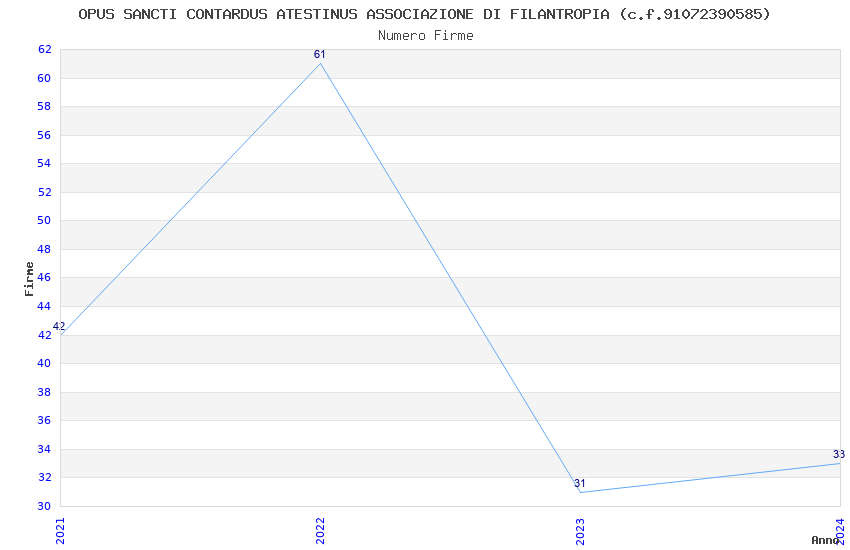Click the 'Anno' x-axis label
Viewport: 850px width, 550px height.
(x=825, y=540)
